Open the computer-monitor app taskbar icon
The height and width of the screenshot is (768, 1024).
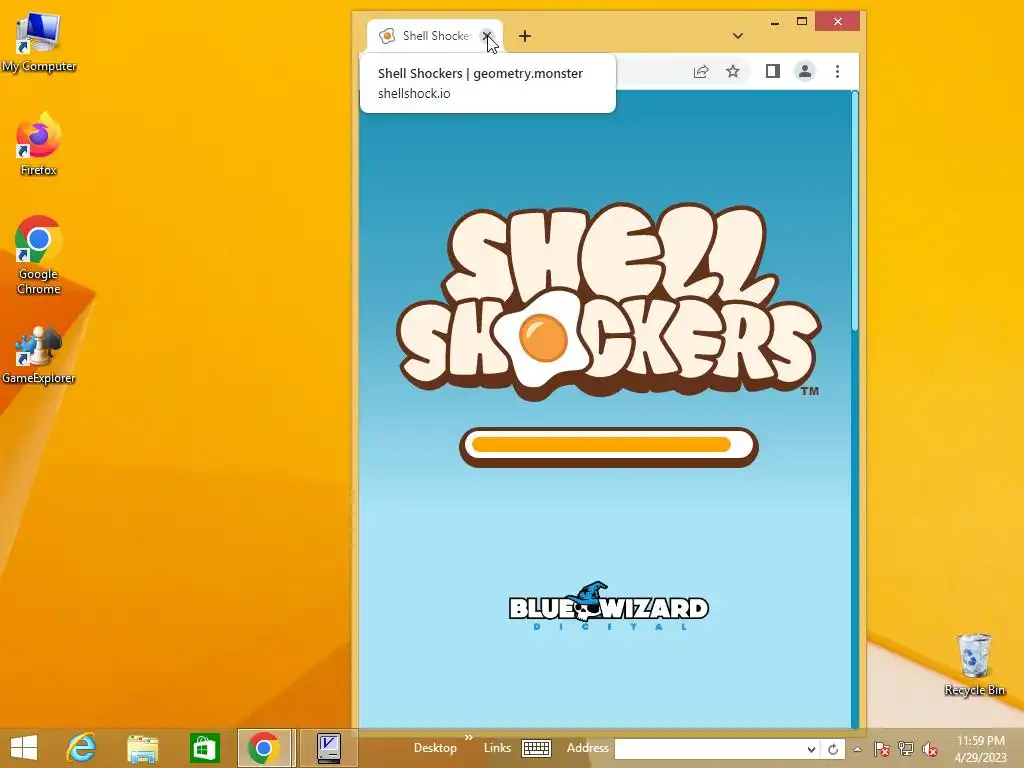pyautogui.click(x=328, y=748)
